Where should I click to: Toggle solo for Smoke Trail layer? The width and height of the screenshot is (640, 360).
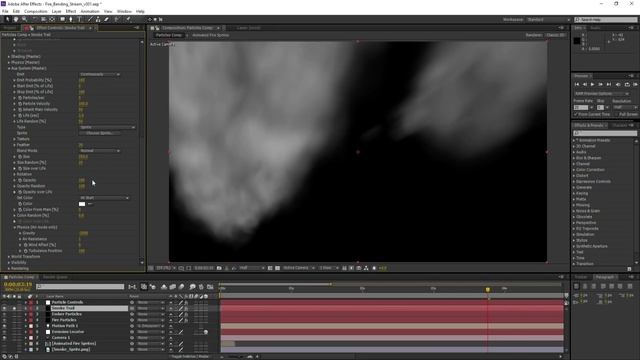14,308
